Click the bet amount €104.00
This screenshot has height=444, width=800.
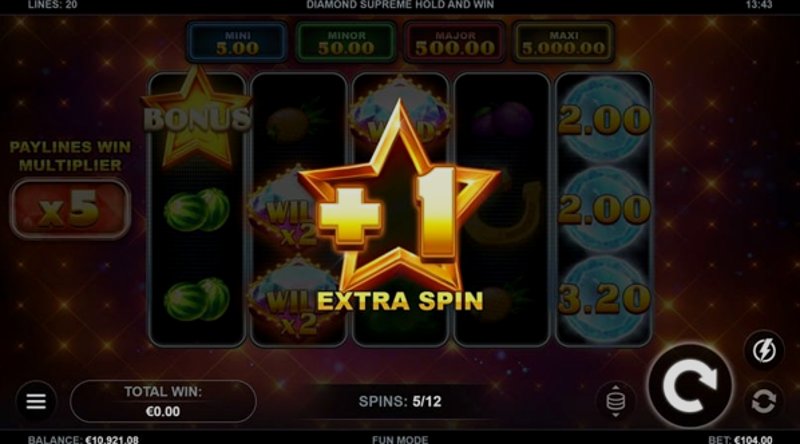[753, 439]
